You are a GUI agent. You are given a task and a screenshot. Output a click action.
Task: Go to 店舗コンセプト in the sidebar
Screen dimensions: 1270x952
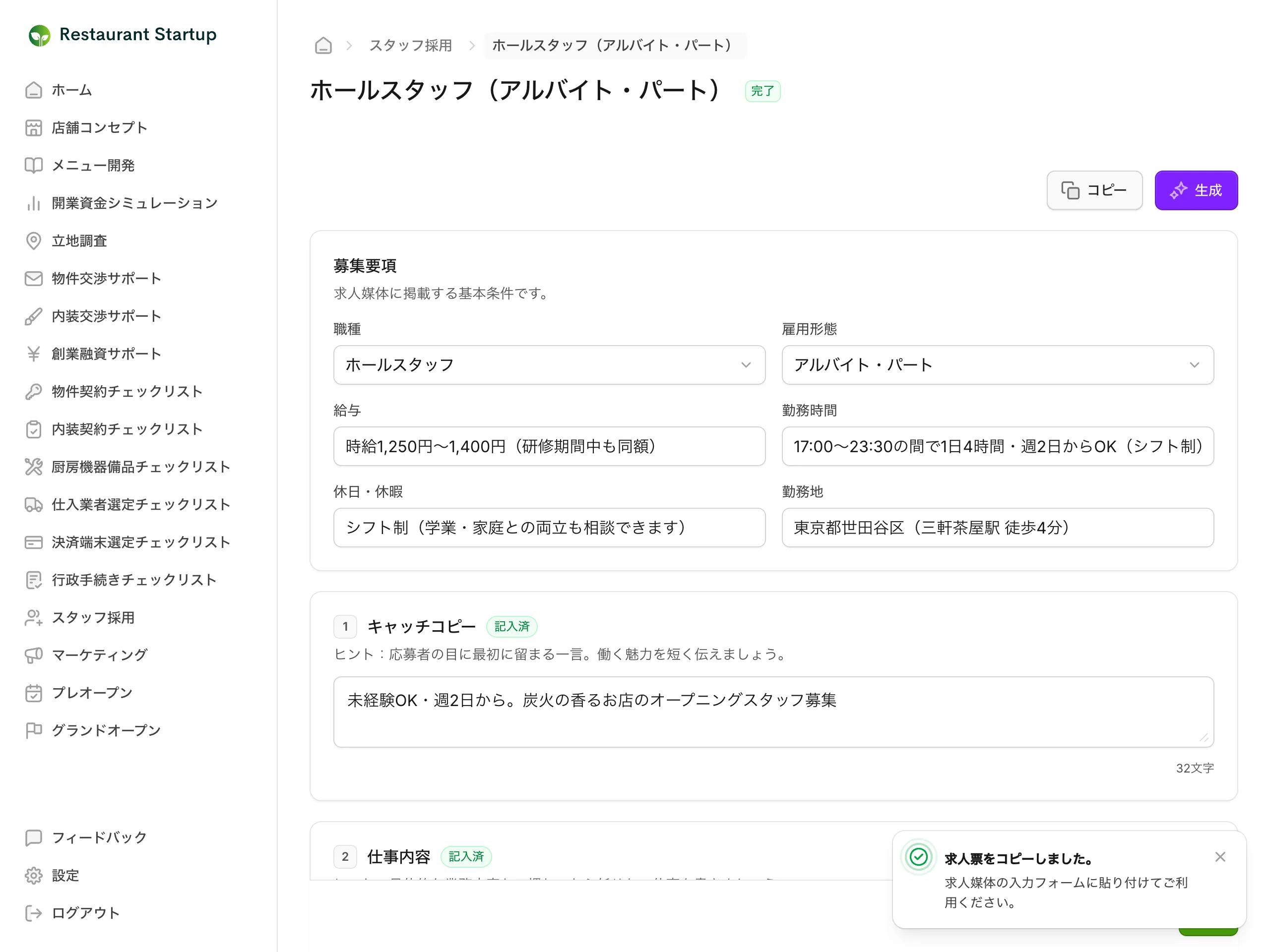pyautogui.click(x=99, y=128)
